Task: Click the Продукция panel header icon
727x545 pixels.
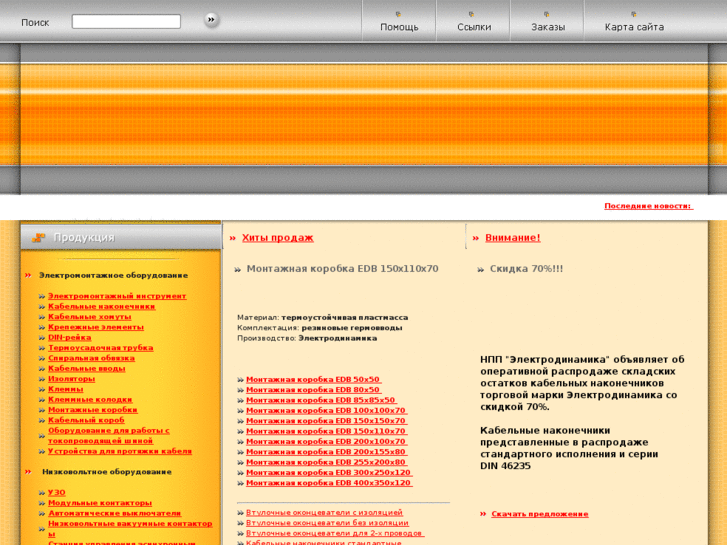Action: pyautogui.click(x=38, y=238)
